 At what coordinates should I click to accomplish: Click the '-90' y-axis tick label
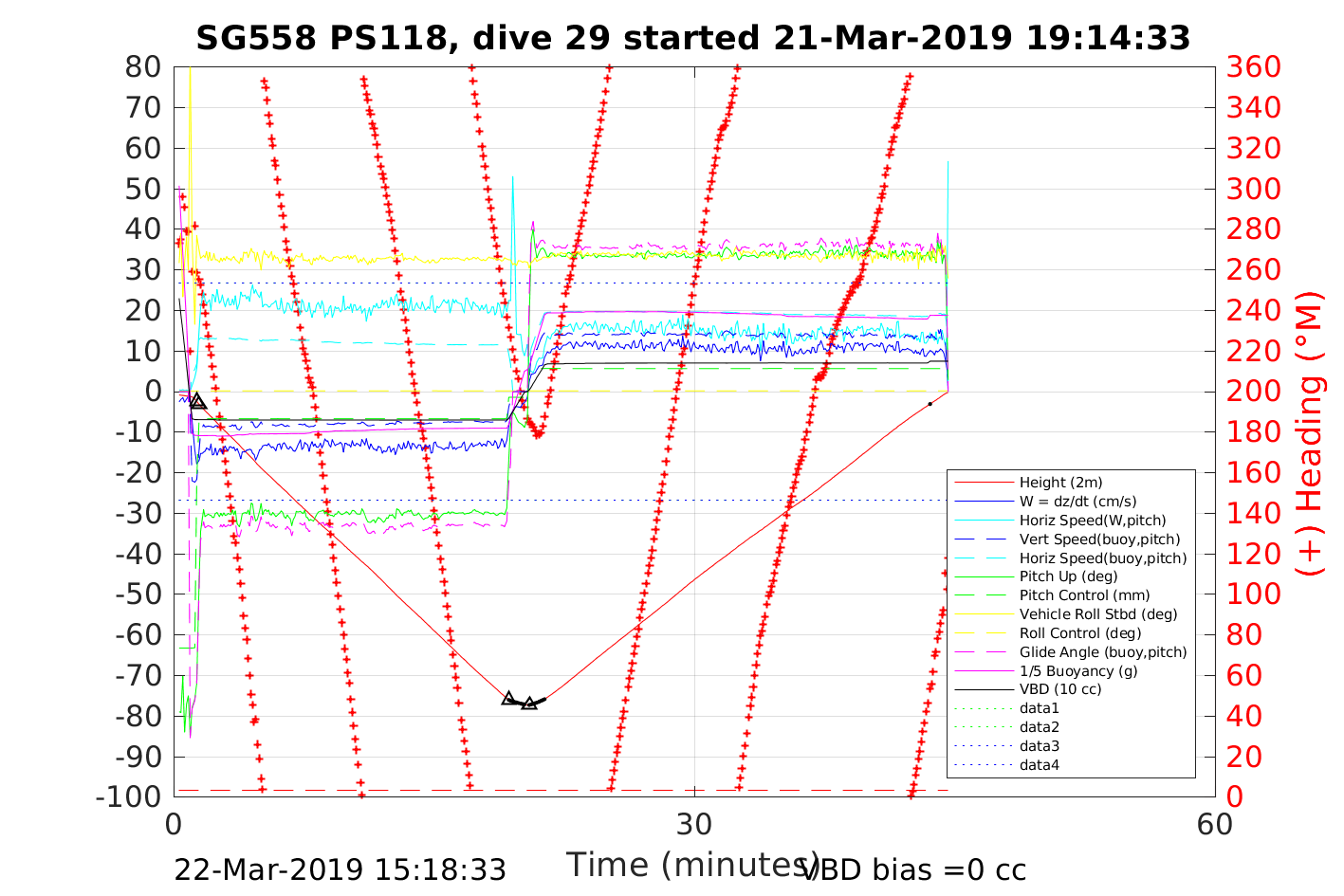click(x=138, y=757)
